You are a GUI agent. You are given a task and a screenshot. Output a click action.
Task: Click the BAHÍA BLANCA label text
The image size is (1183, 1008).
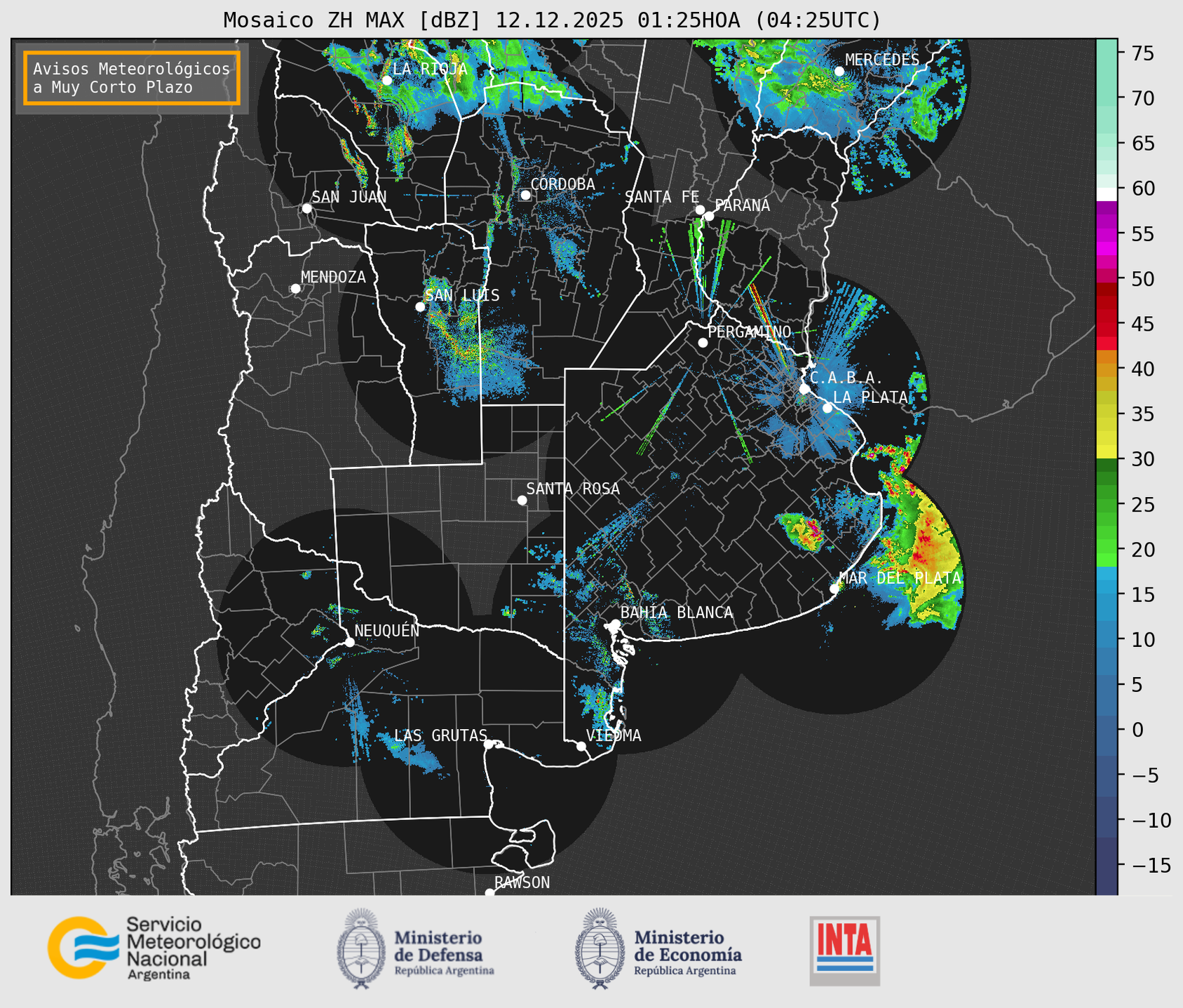(677, 613)
